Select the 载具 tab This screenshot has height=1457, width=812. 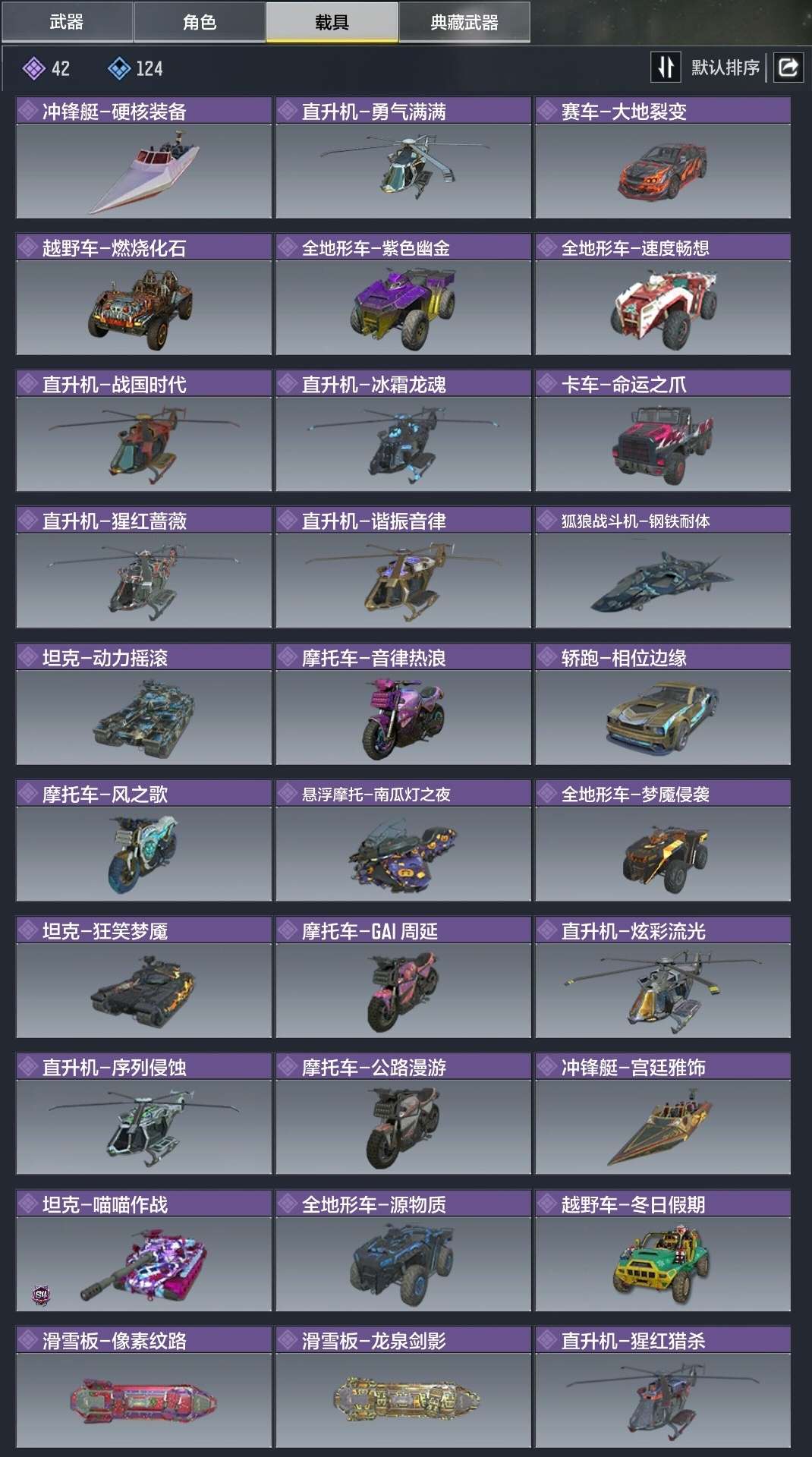coord(332,22)
